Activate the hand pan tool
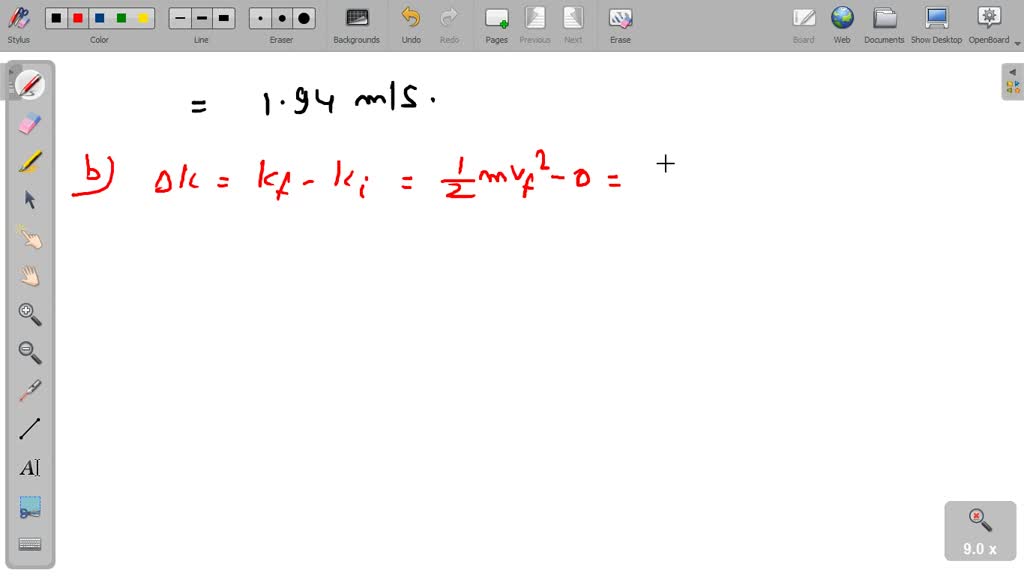Image resolution: width=1024 pixels, height=576 pixels. click(28, 275)
